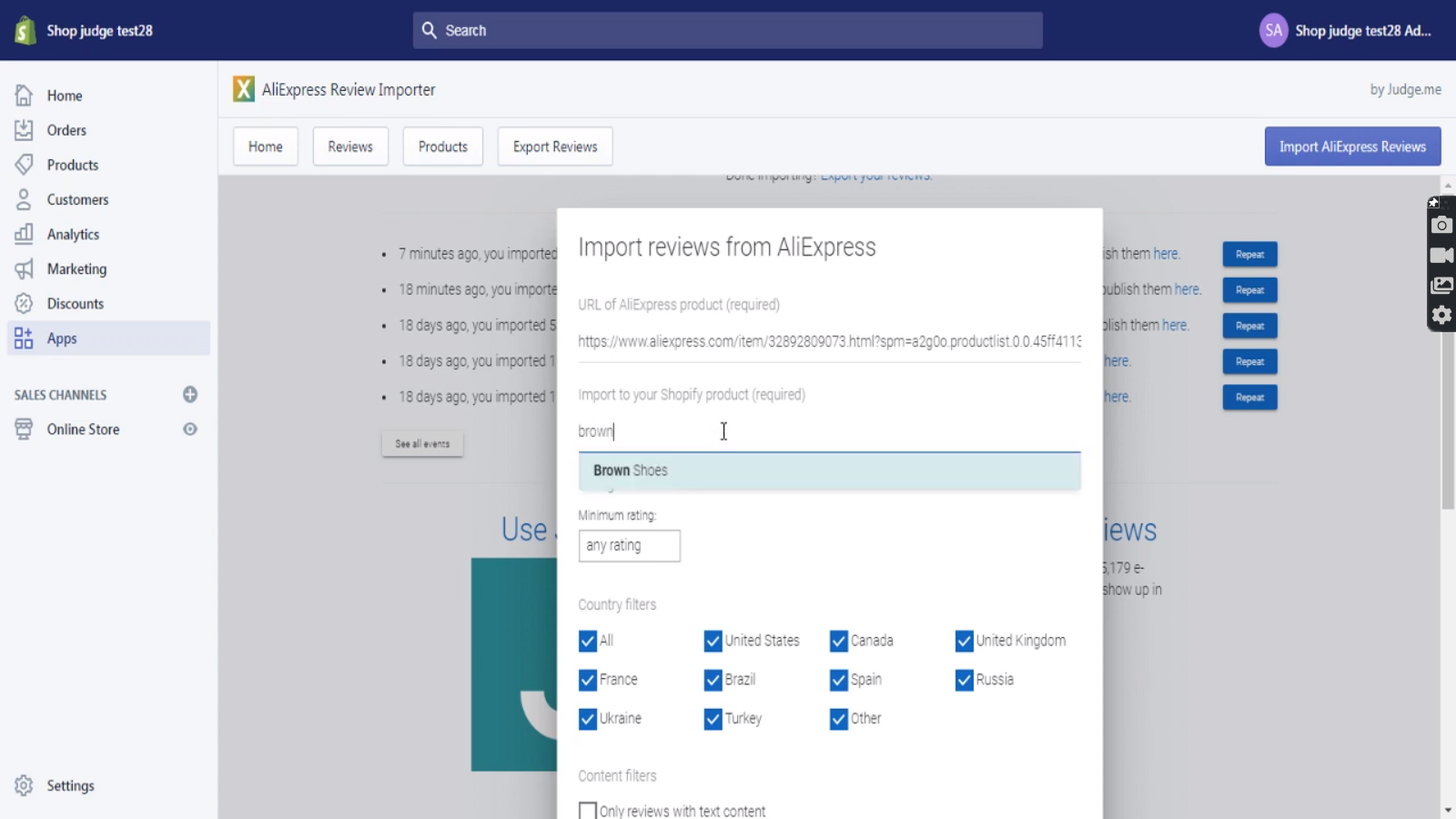1456x819 pixels.
Task: Click the plus icon beside Sales Channels
Action: tap(190, 394)
